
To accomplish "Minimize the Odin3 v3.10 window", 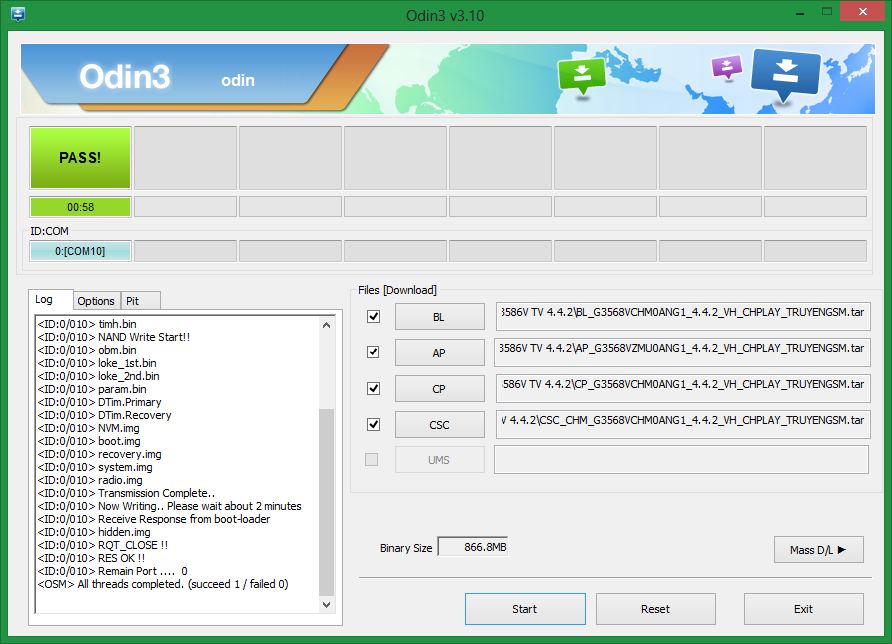I will 800,13.
